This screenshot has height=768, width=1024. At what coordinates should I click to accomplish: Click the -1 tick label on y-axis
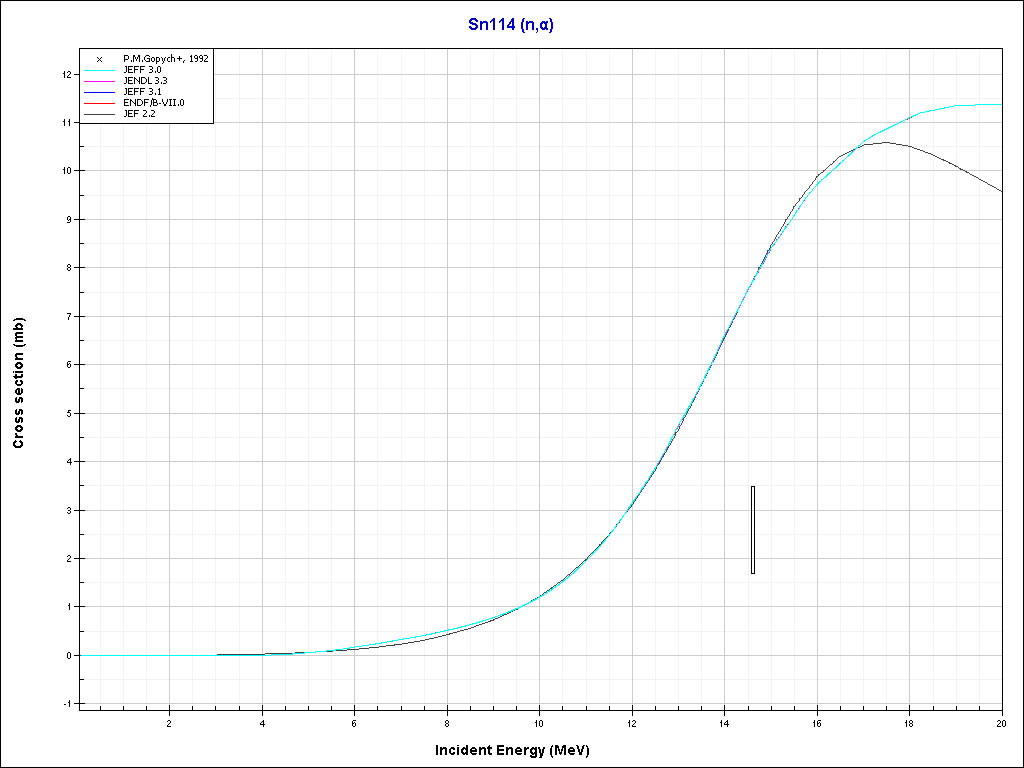[x=66, y=704]
